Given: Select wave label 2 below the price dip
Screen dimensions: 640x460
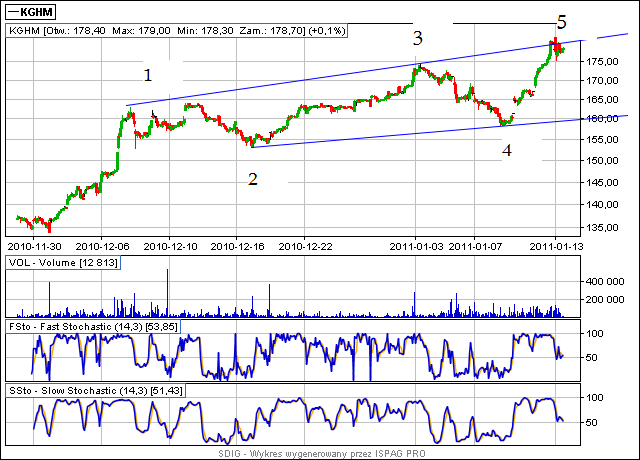Looking at the screenshot, I should (253, 179).
